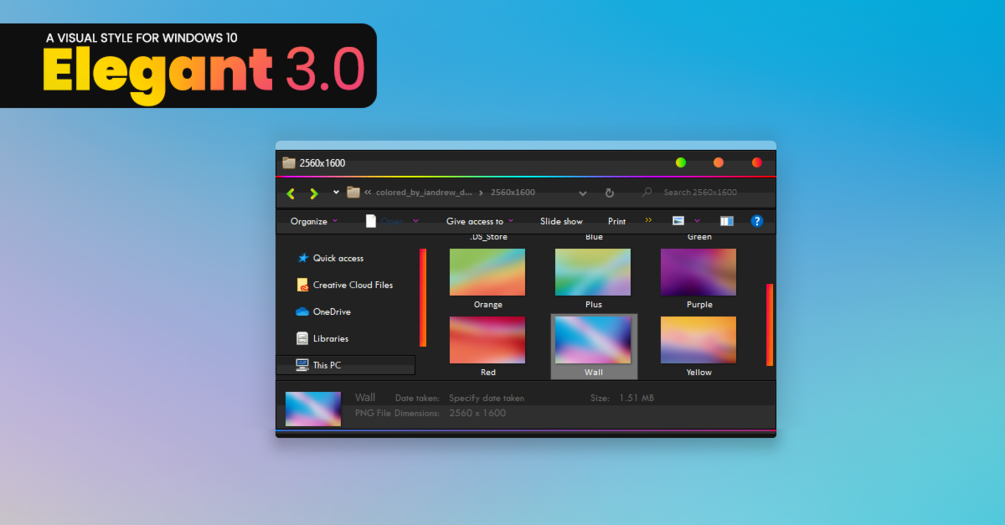1005x525 pixels.
Task: Click the file list scrollbar thumb
Action: [x=769, y=325]
